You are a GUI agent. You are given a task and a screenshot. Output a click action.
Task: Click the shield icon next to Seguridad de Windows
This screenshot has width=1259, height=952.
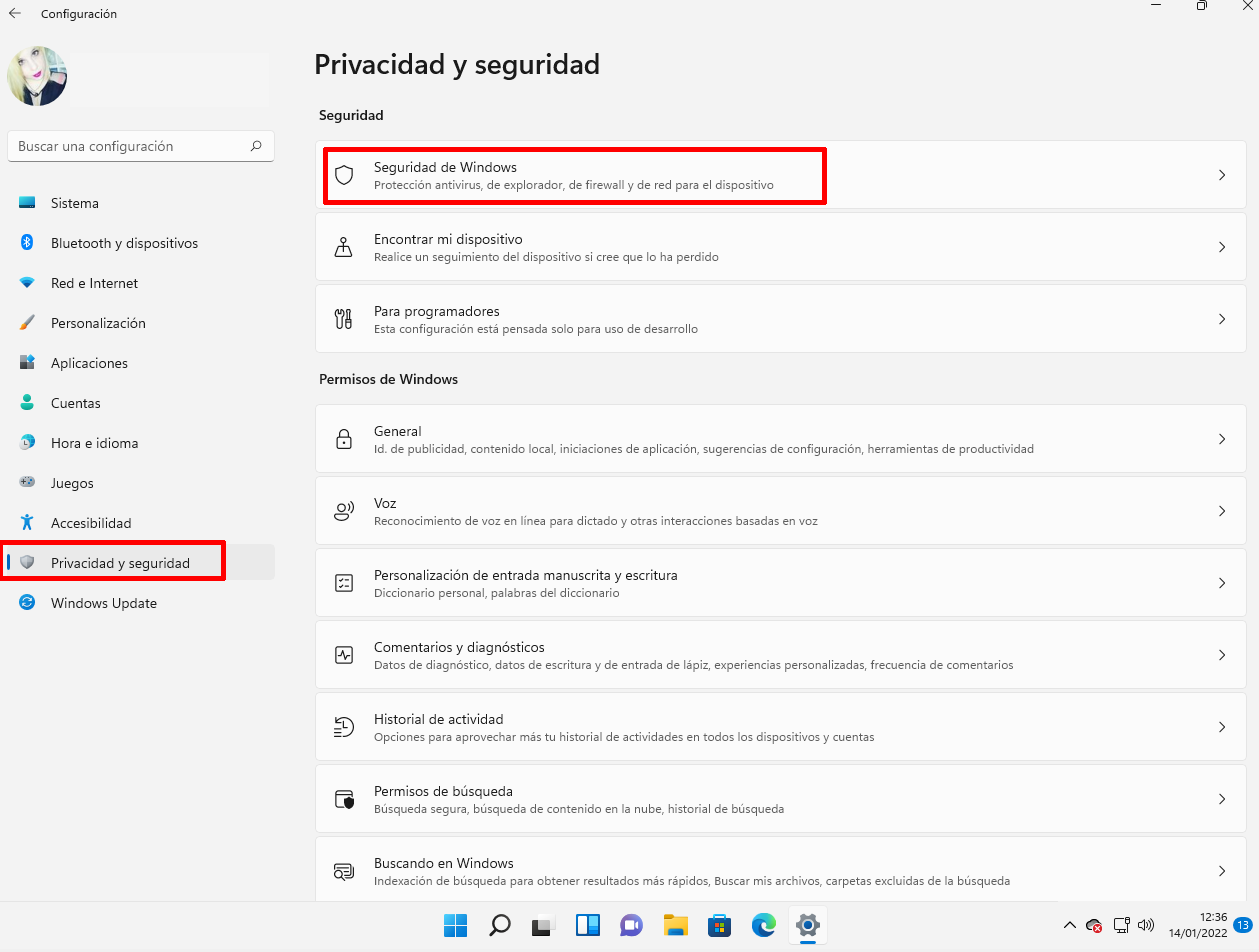click(x=345, y=175)
